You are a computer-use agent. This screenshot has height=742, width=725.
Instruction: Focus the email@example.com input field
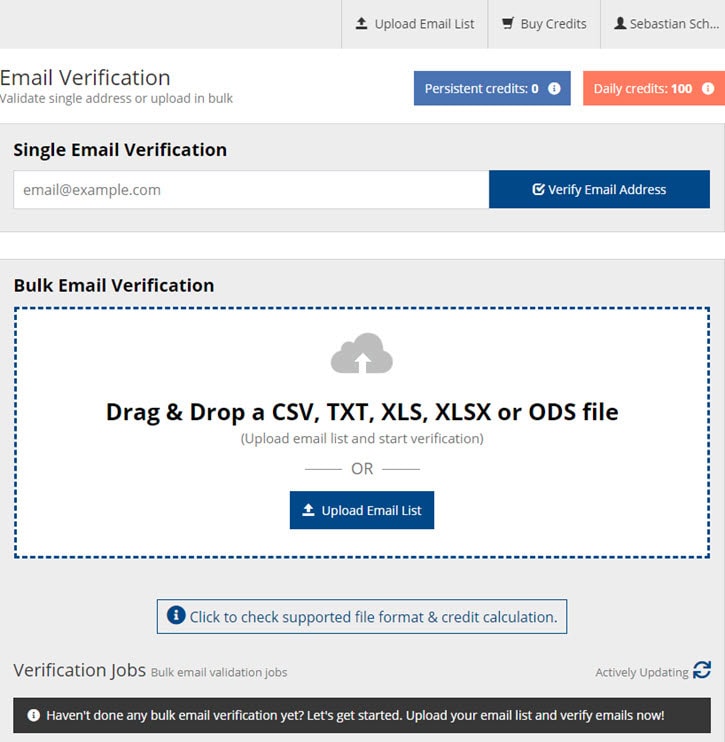250,190
